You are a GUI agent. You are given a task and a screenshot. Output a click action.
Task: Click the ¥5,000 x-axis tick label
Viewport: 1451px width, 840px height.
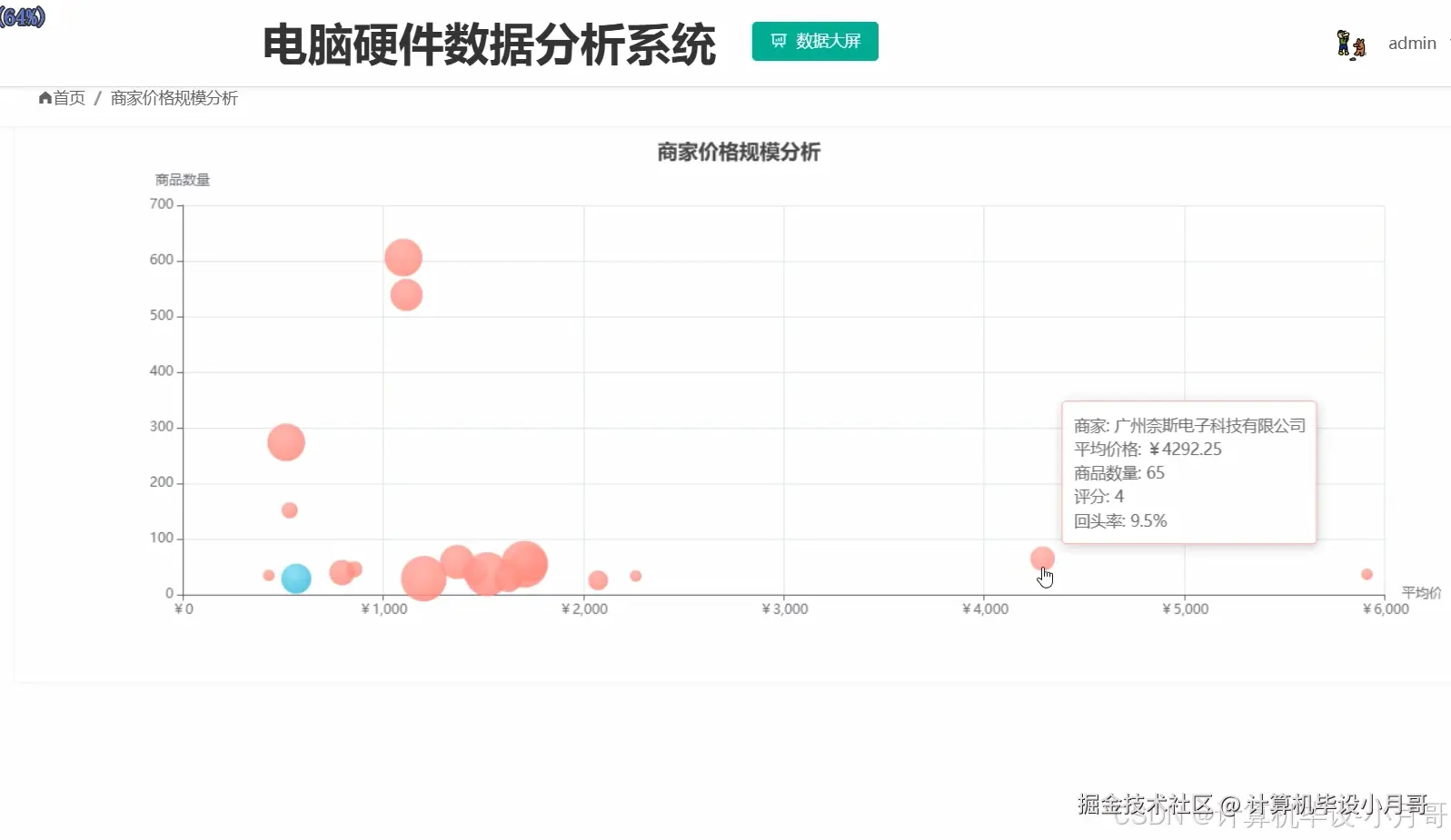click(x=1186, y=609)
